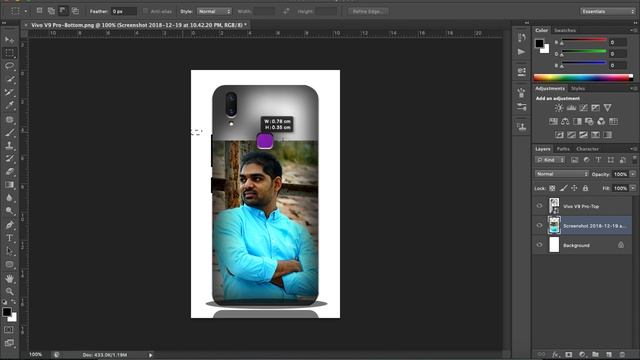Select the Gradient tool
This screenshot has height=360, width=640.
(9, 184)
